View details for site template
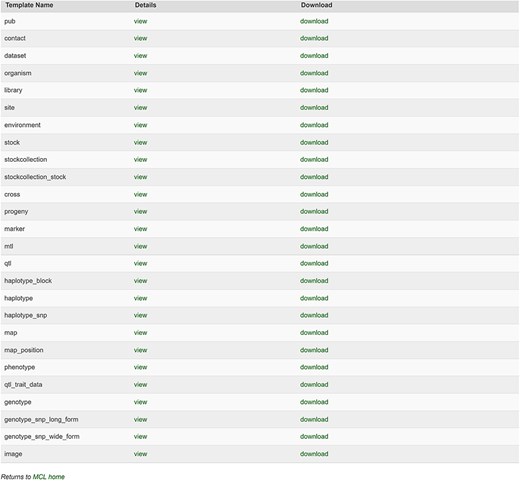 tap(140, 108)
